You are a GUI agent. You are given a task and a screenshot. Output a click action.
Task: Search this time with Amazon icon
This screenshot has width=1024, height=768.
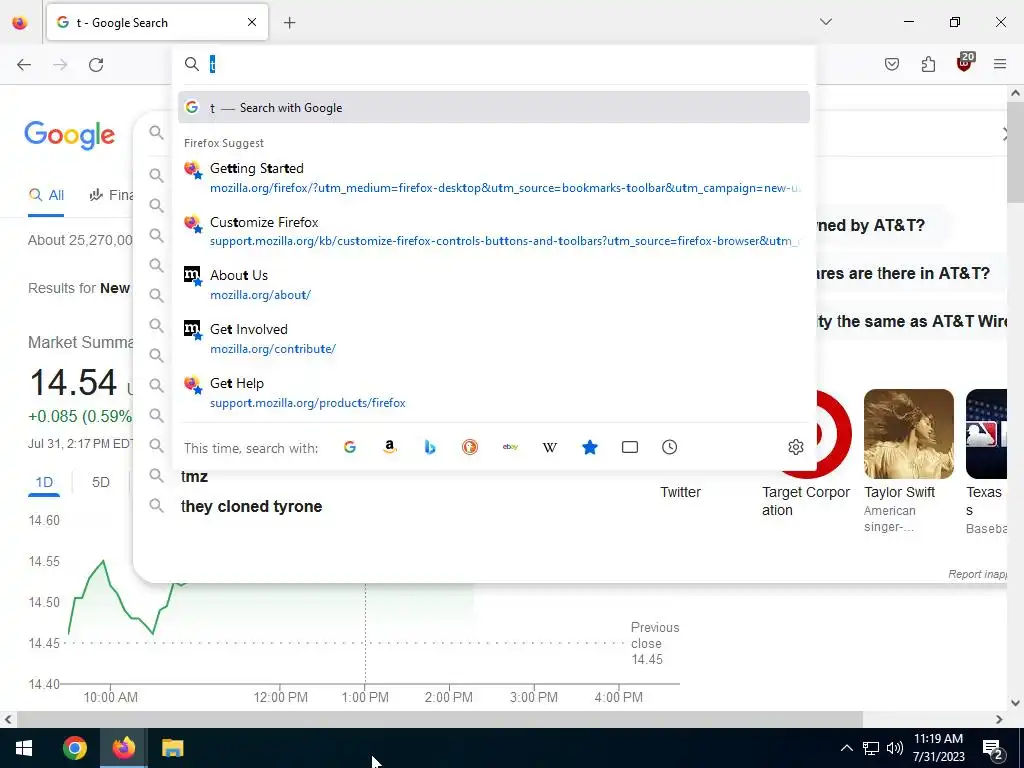click(x=390, y=447)
